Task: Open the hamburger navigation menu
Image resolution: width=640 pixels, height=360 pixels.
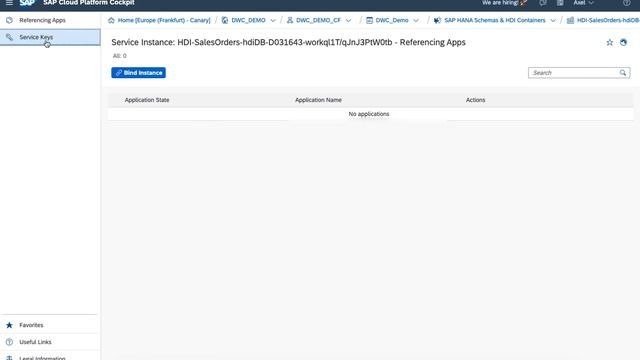Action: click(9, 3)
